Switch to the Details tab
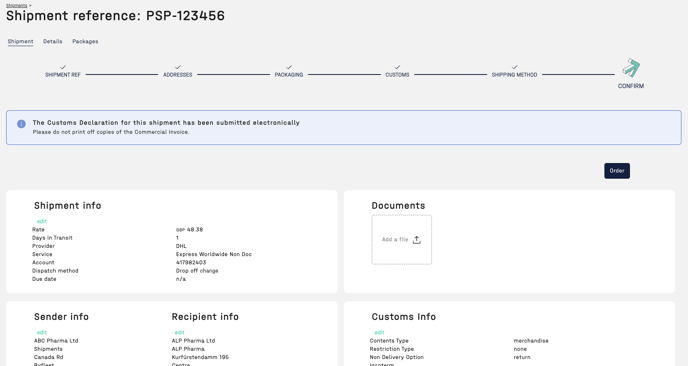Image resolution: width=688 pixels, height=366 pixels. 53,41
